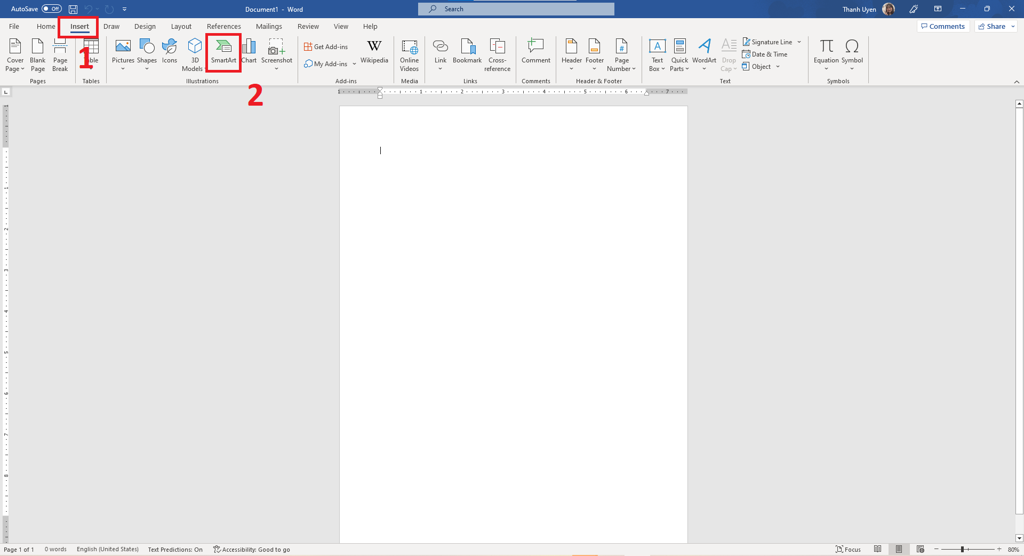
Task: Insert a Text Box
Action: [x=657, y=55]
